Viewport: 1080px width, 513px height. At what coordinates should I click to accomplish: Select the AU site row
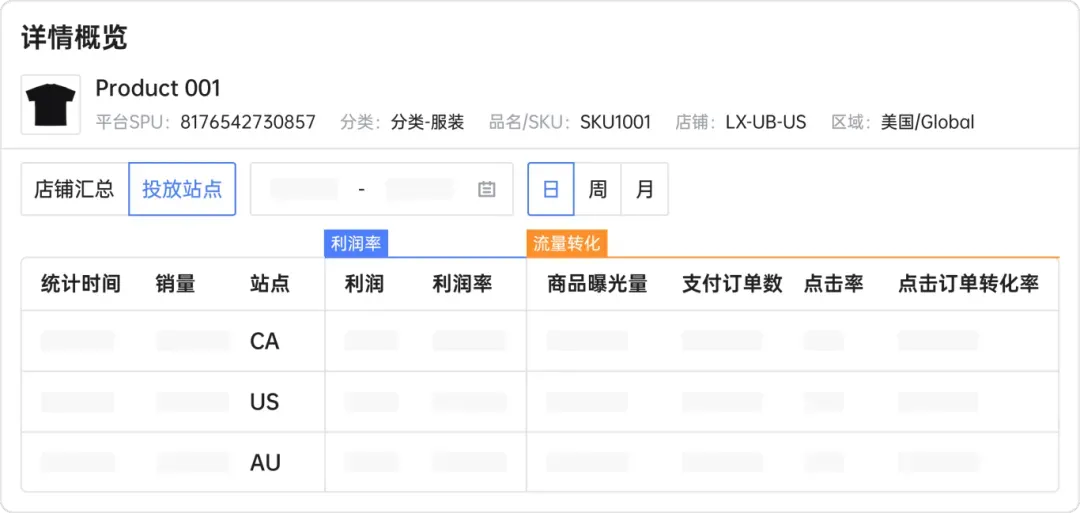pos(540,462)
